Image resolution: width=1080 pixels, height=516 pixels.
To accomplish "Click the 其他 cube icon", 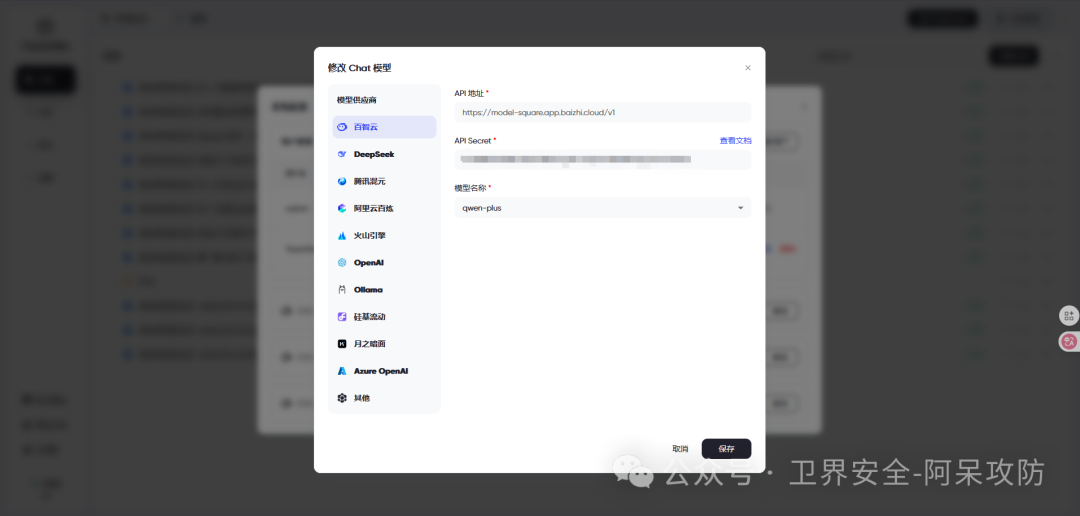I will coord(342,398).
